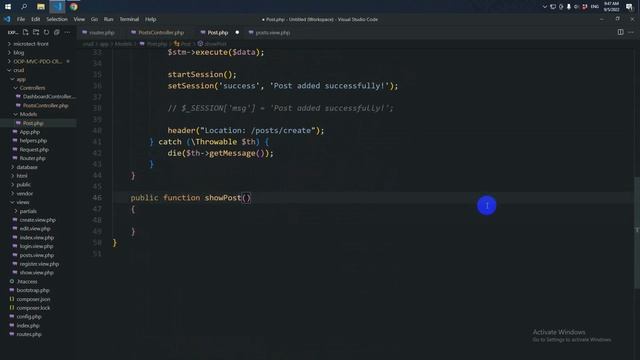Click the ENG language indicator

coord(595,7)
